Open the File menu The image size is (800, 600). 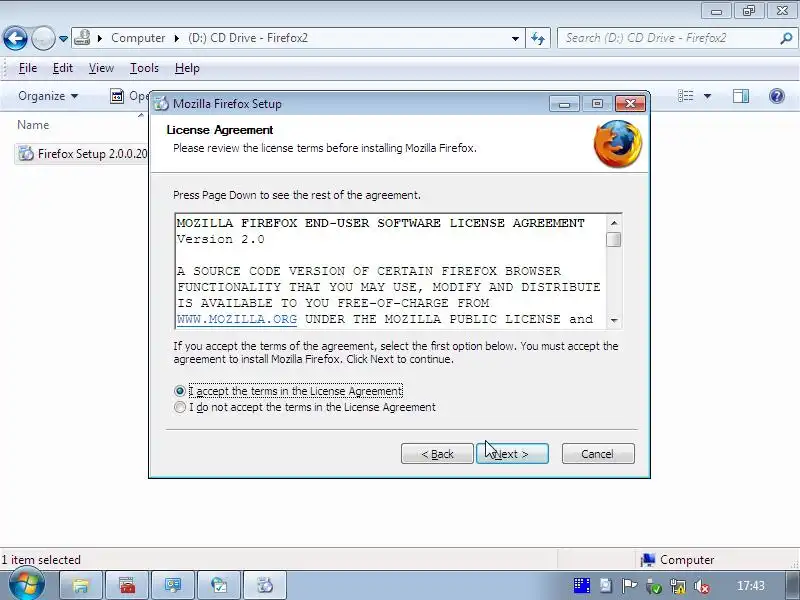pos(28,68)
